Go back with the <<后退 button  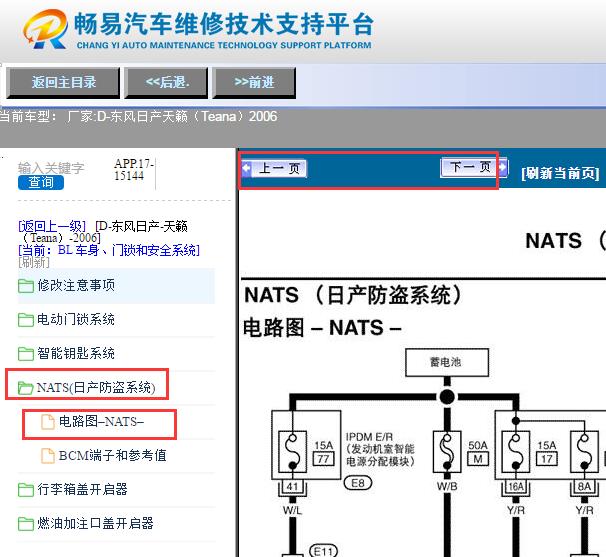[167, 83]
